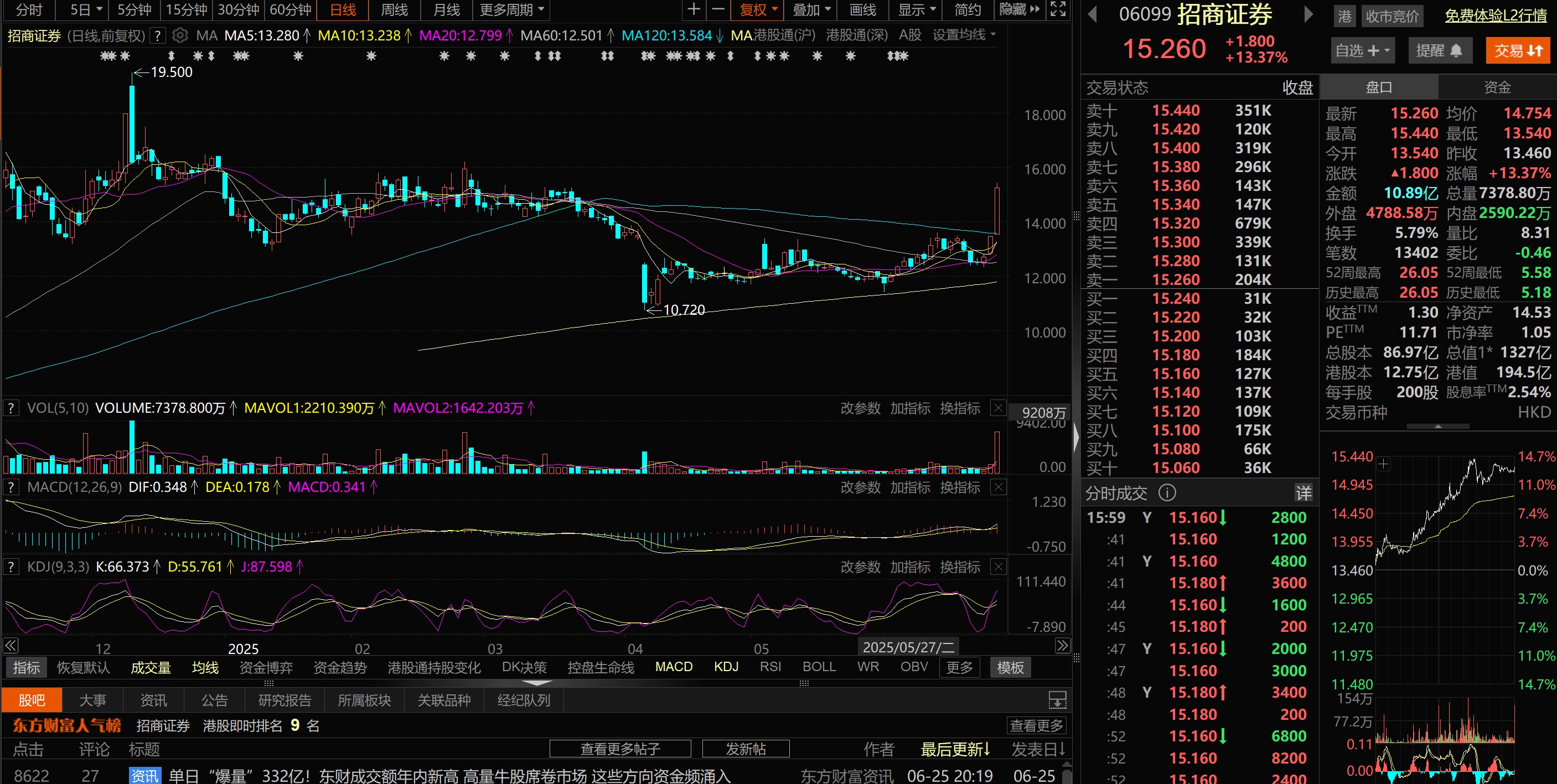Close the MACD indicator panel
This screenshot has height=784, width=1557.
(x=998, y=487)
